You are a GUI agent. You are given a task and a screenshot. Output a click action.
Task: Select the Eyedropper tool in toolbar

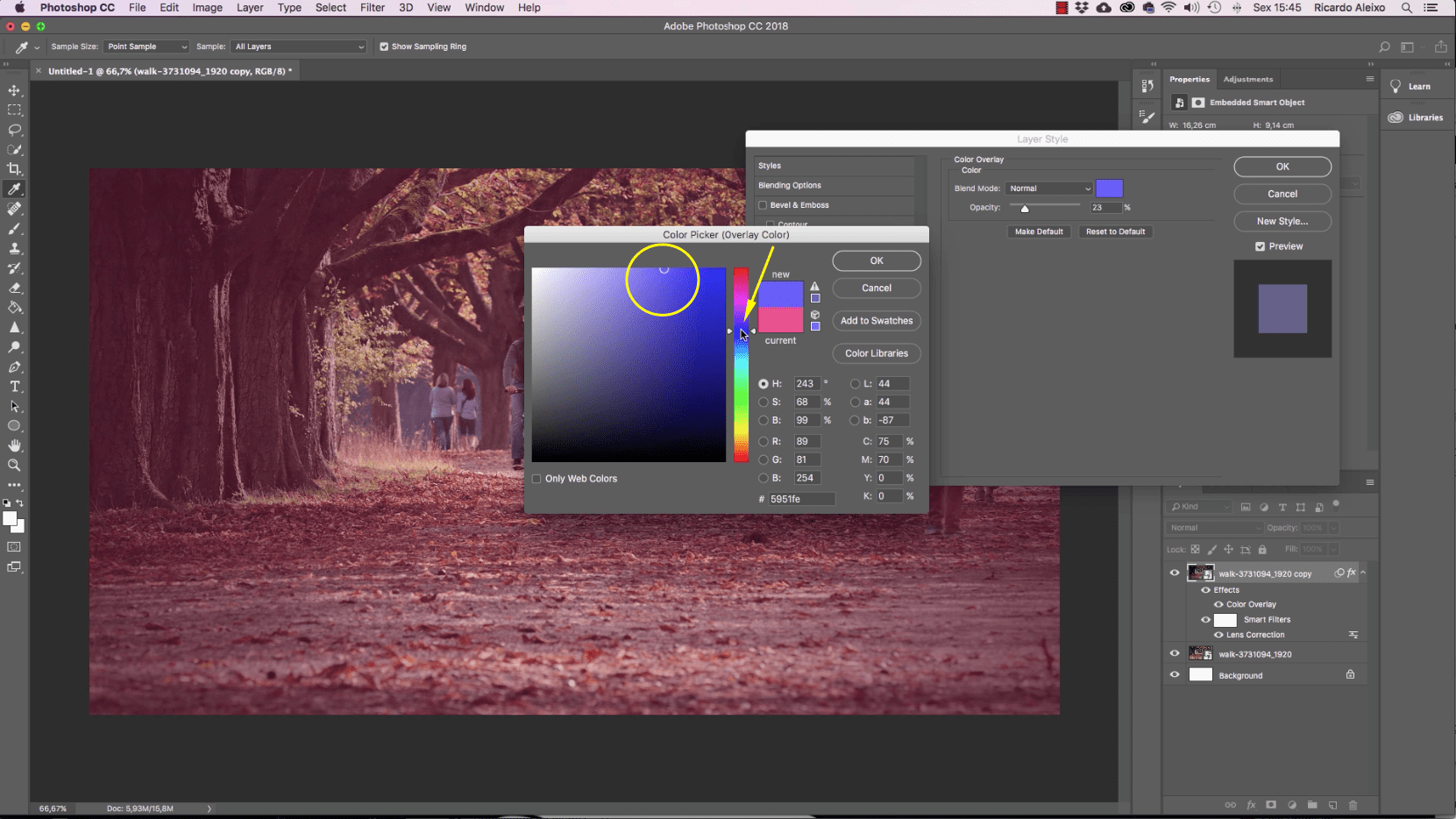point(14,189)
